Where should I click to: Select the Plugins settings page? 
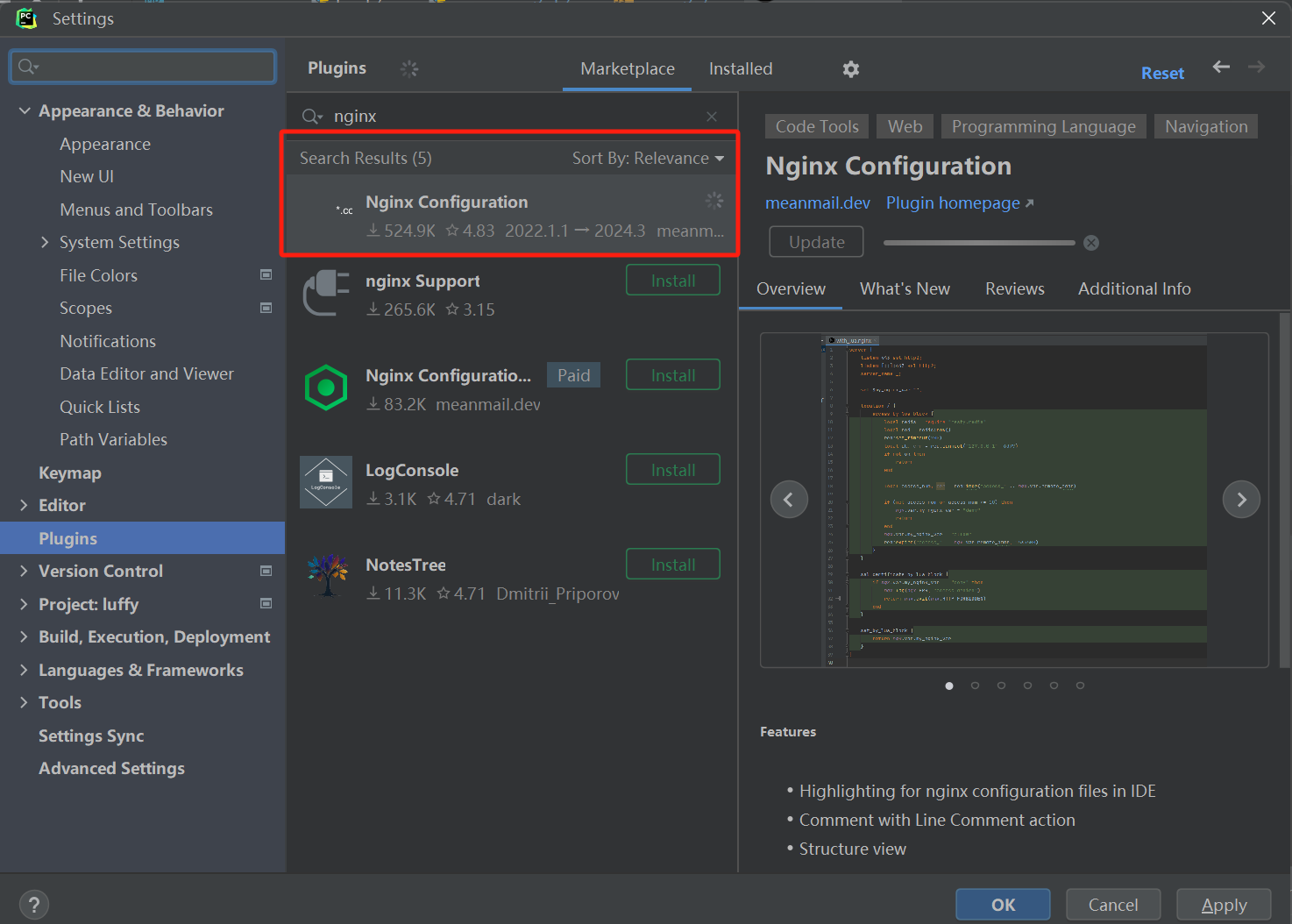(142, 538)
